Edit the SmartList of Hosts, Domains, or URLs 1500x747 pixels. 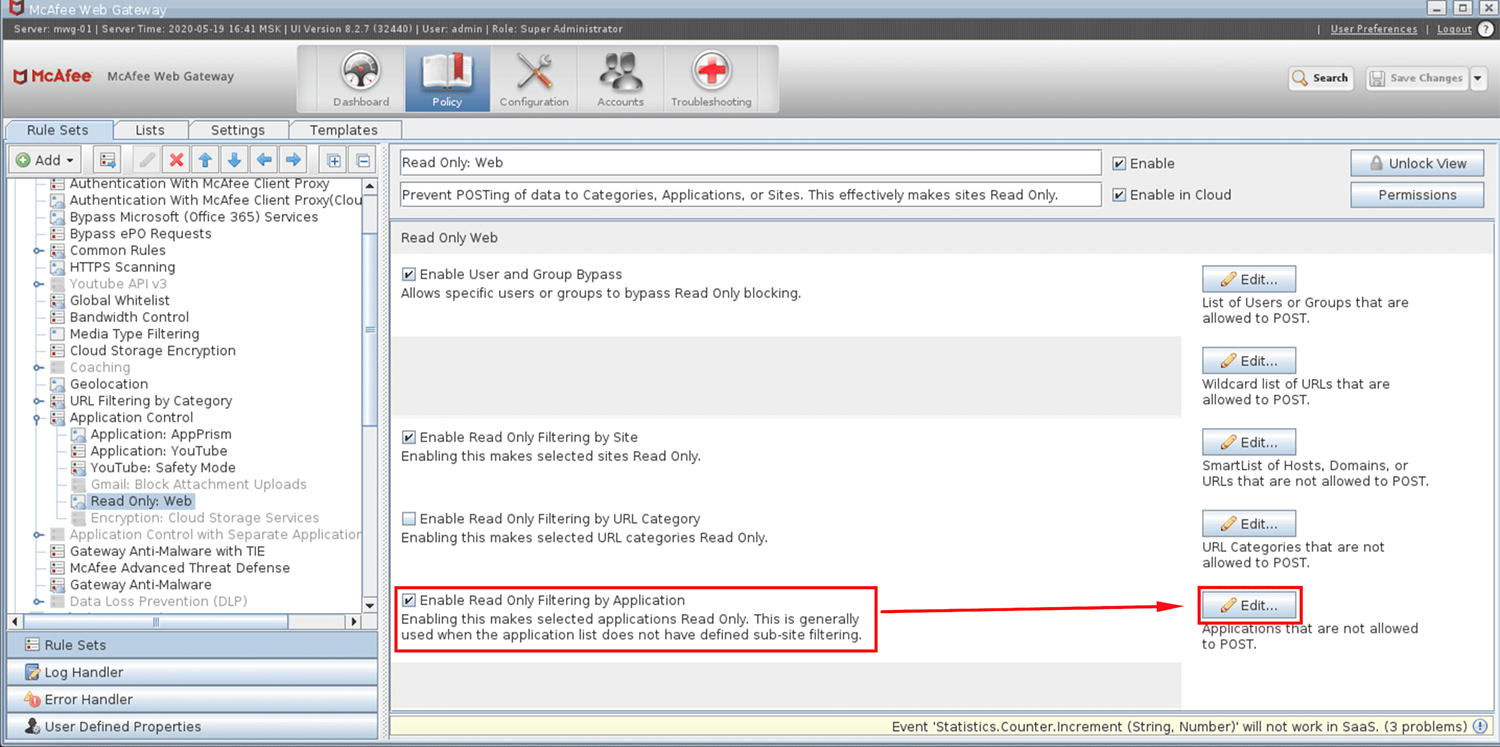pyautogui.click(x=1249, y=442)
